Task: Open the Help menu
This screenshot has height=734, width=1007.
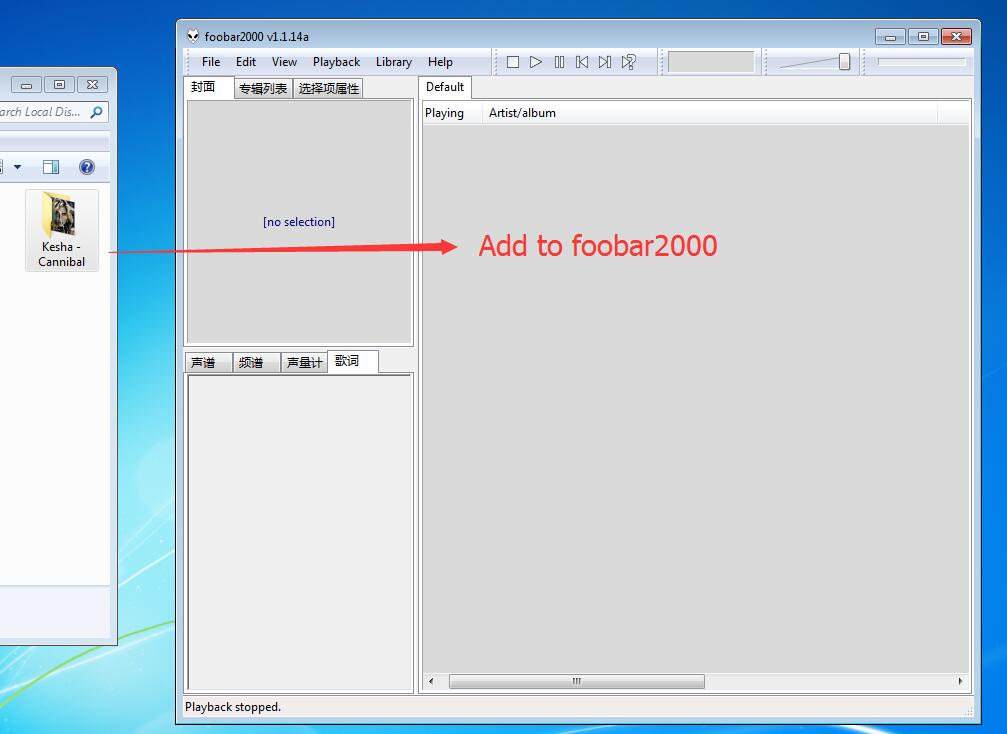Action: click(440, 62)
